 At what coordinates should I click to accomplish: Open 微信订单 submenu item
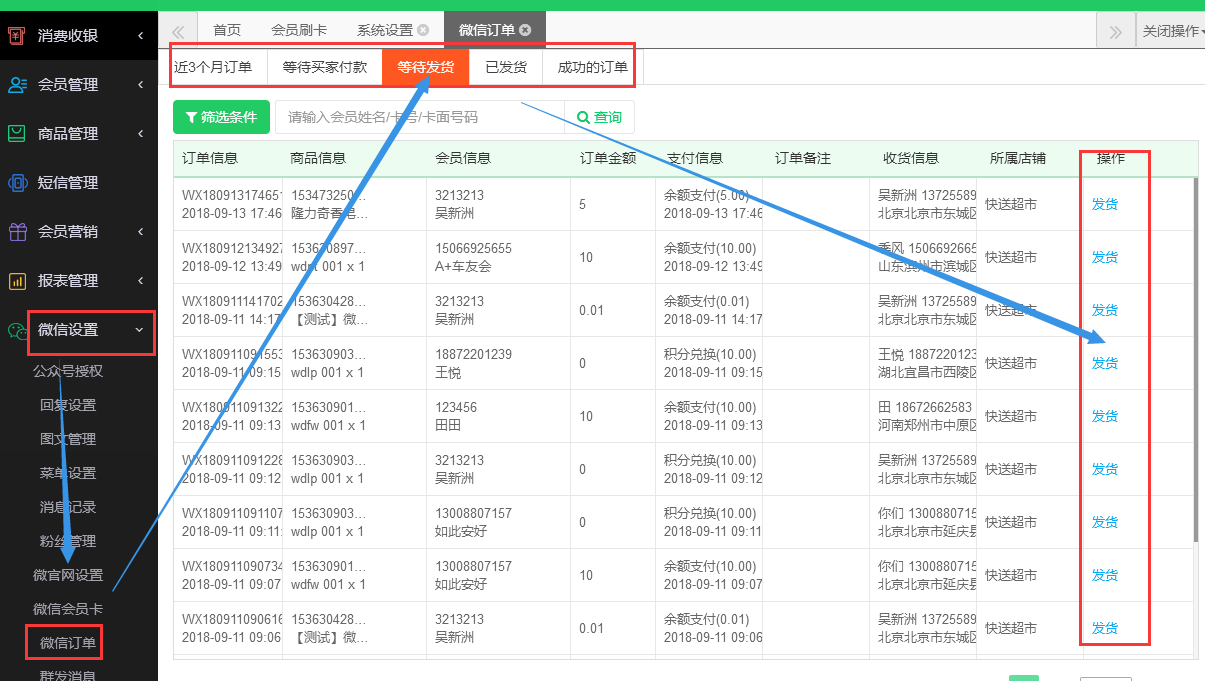tap(68, 643)
